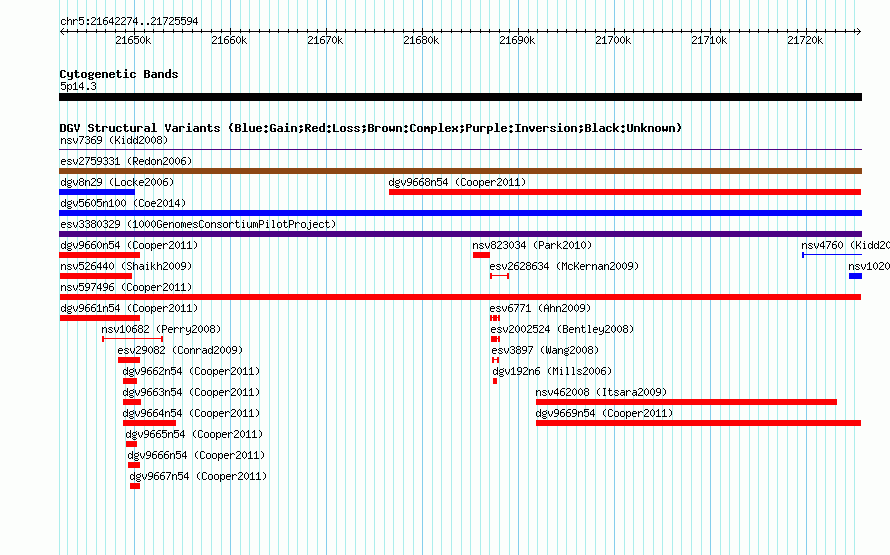Open the nsv526440 (Shaikh2009) label

(x=126, y=266)
